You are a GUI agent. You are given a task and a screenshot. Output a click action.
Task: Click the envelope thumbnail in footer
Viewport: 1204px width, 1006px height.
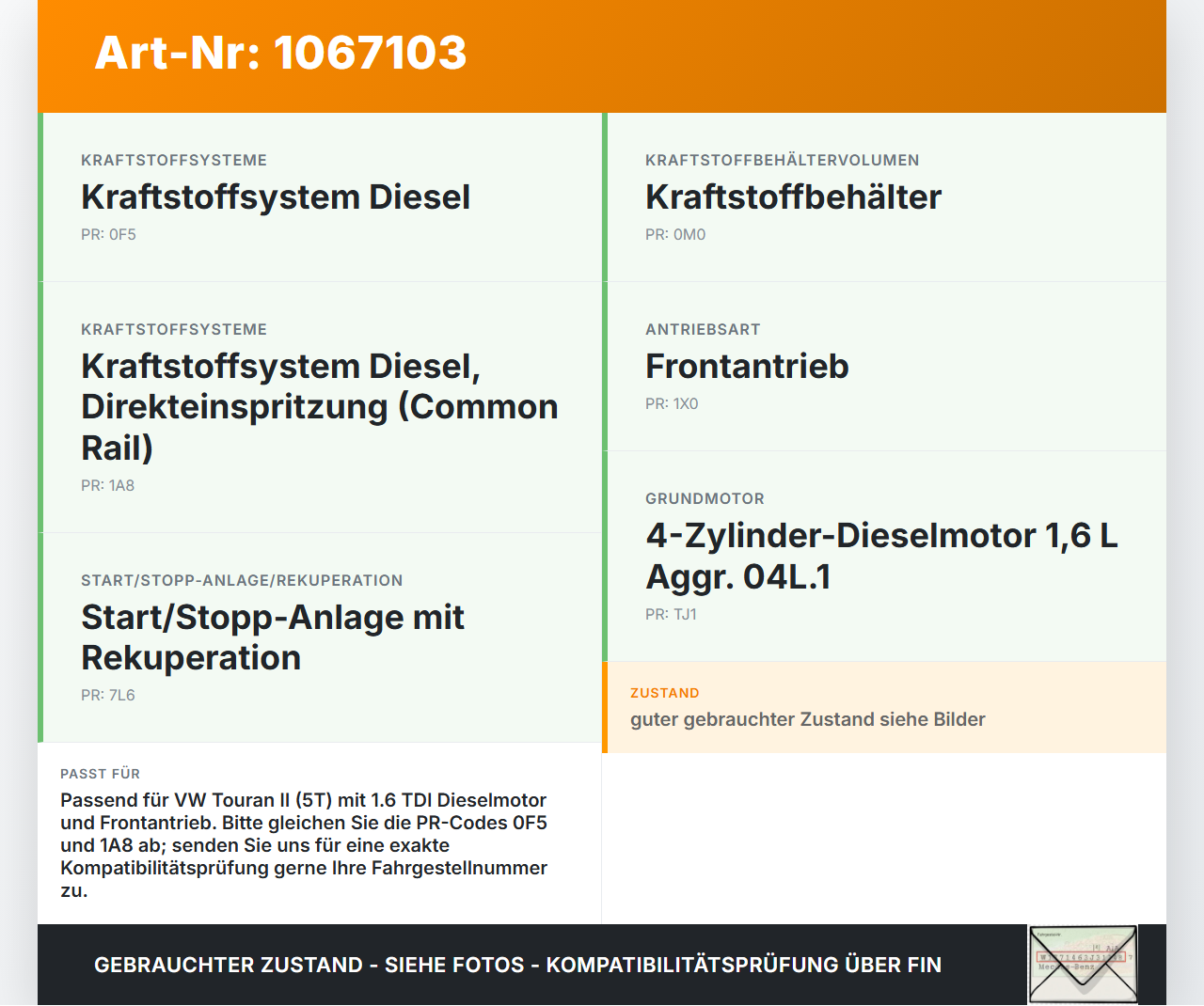[x=1083, y=965]
